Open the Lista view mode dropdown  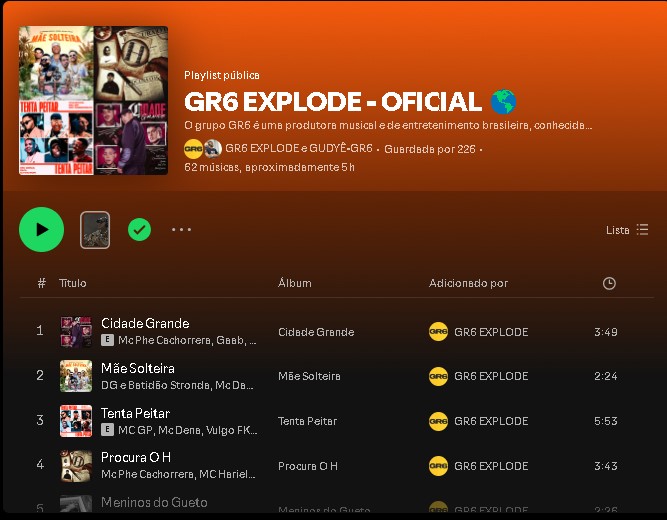[x=627, y=230]
